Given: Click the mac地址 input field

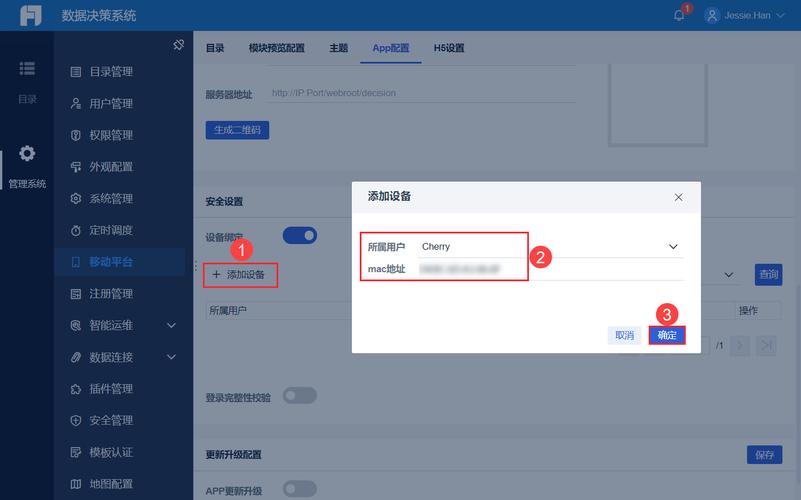Looking at the screenshot, I should click(551, 269).
